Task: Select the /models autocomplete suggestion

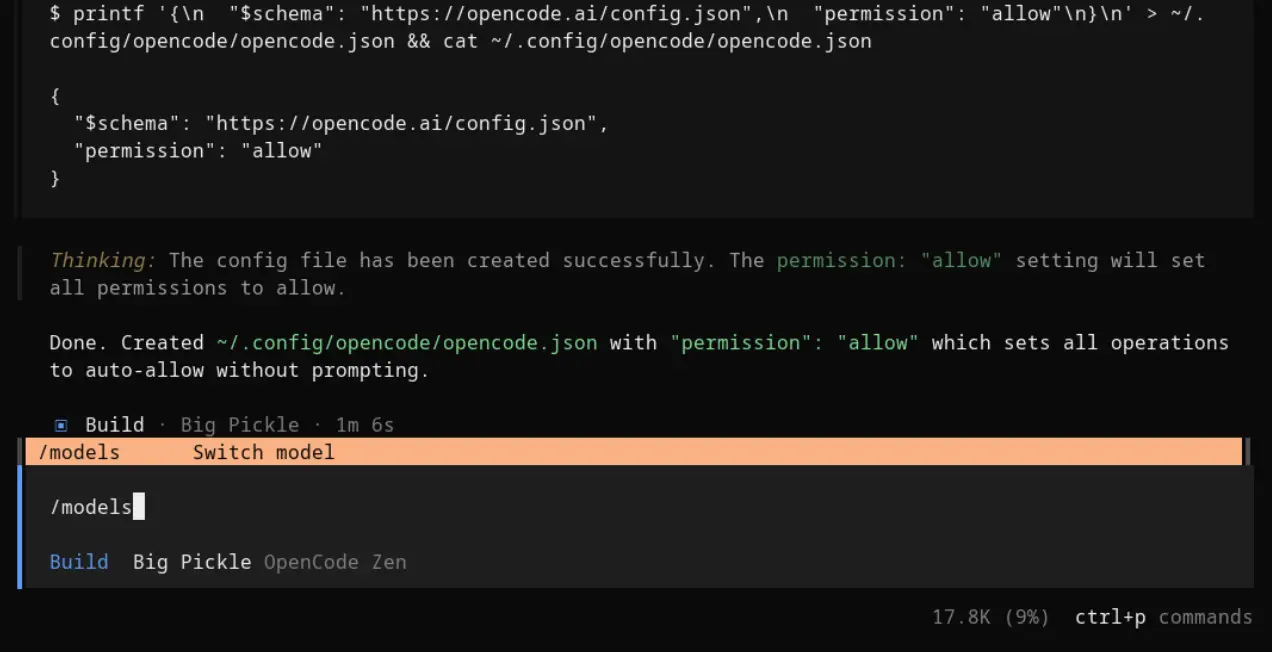Action: (79, 452)
